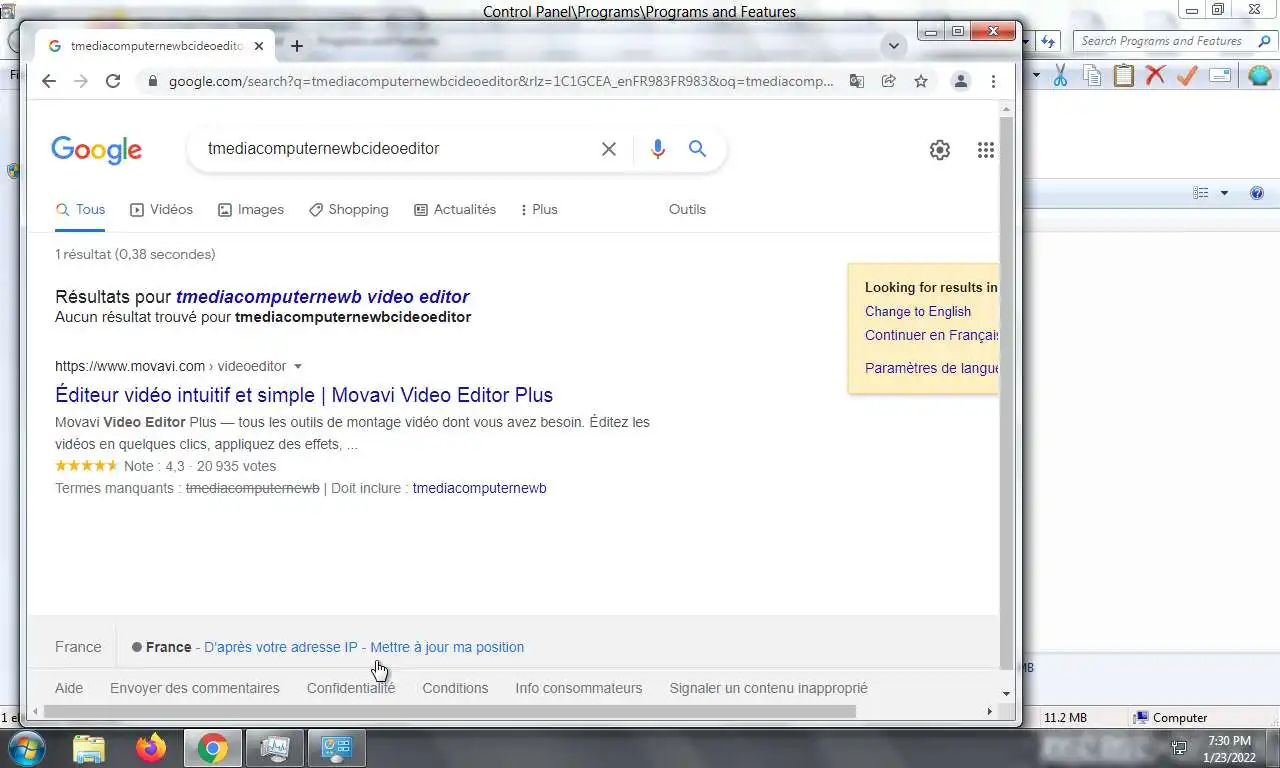
Task: Clear the search query with the X
Action: click(609, 149)
